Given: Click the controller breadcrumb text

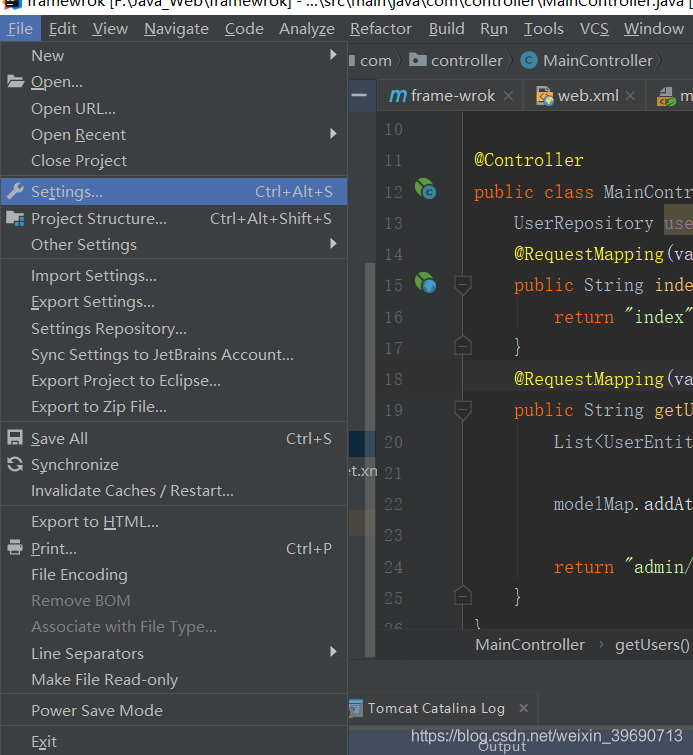Looking at the screenshot, I should coord(467,61).
